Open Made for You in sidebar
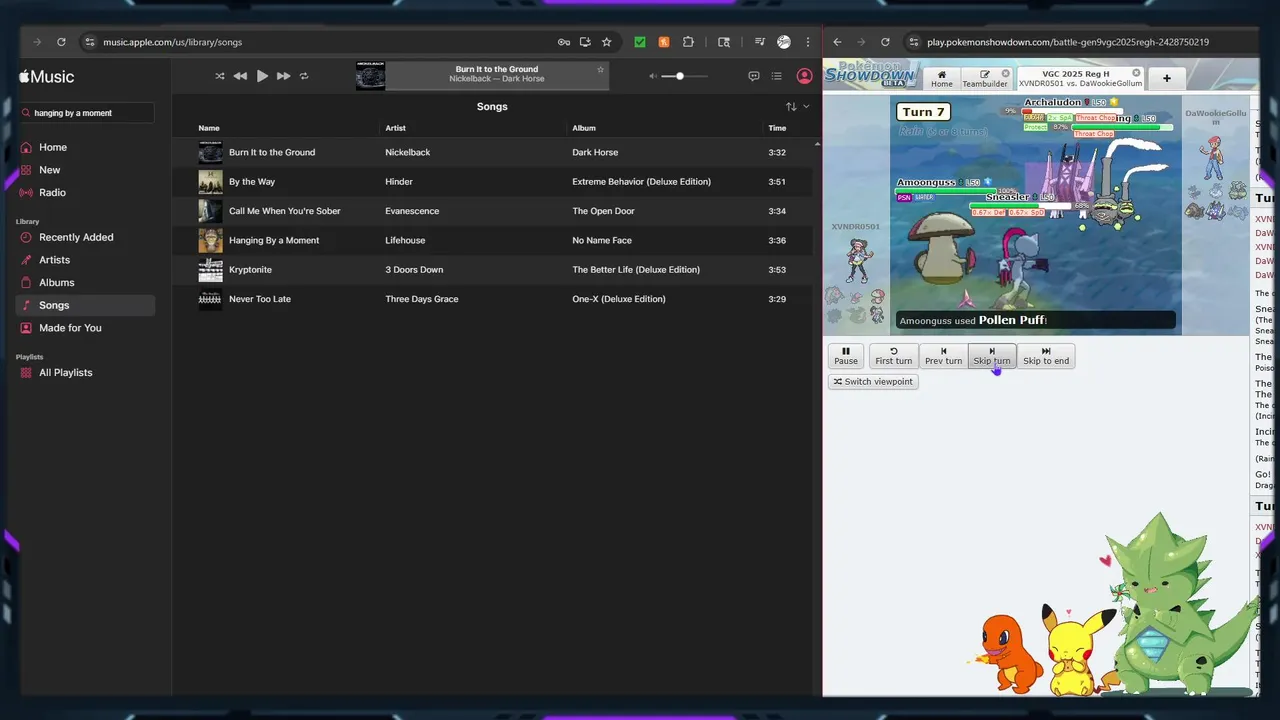Image resolution: width=1280 pixels, height=720 pixels. 70,328
